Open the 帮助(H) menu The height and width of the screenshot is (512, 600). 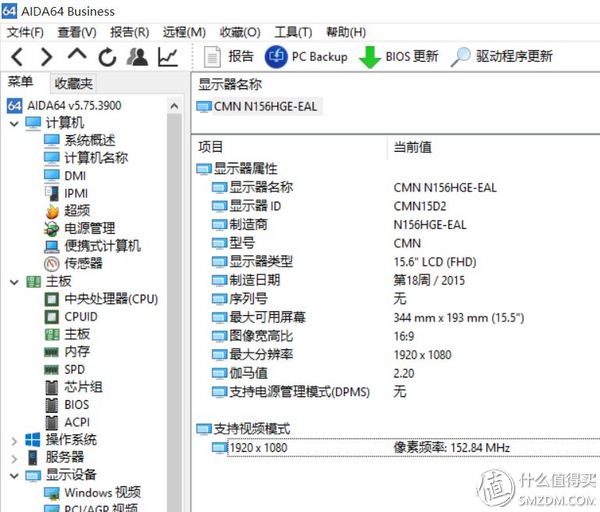pos(346,32)
